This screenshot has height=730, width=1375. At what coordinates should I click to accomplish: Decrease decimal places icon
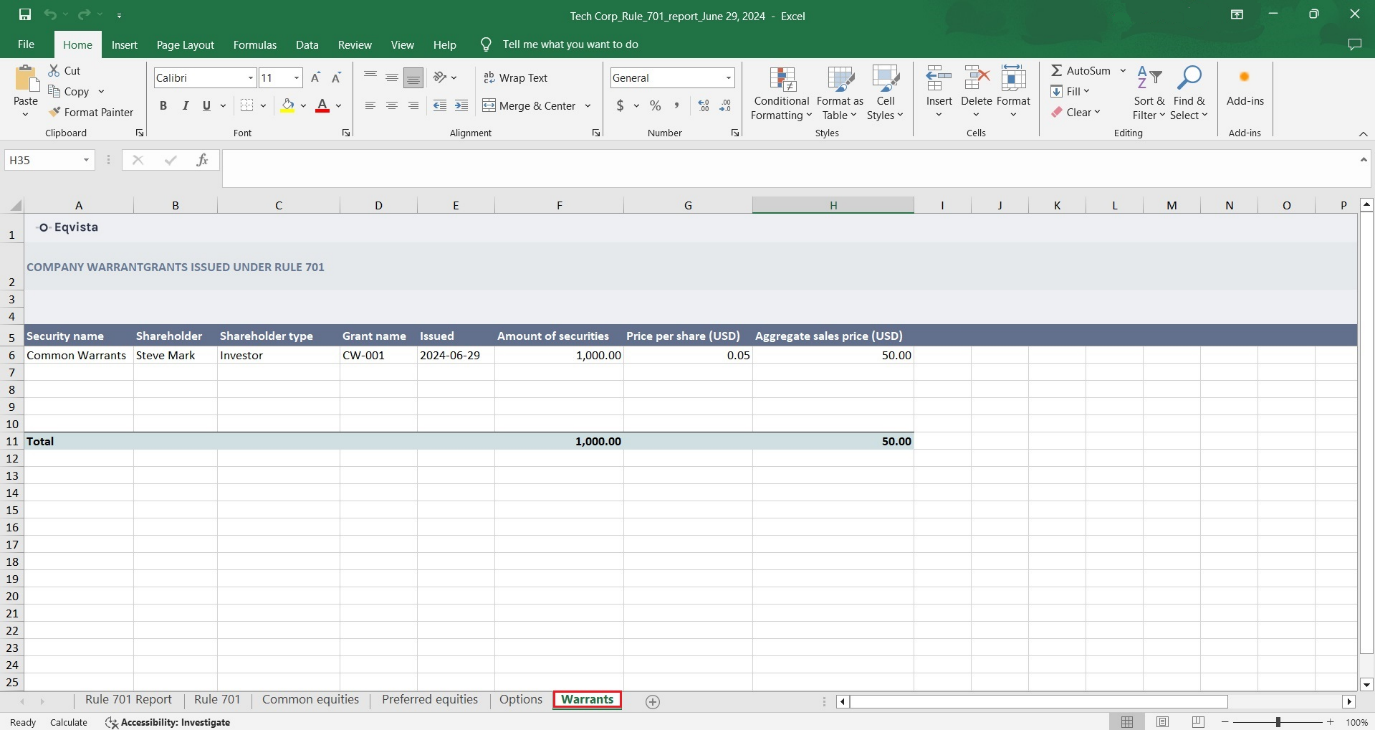click(x=724, y=105)
